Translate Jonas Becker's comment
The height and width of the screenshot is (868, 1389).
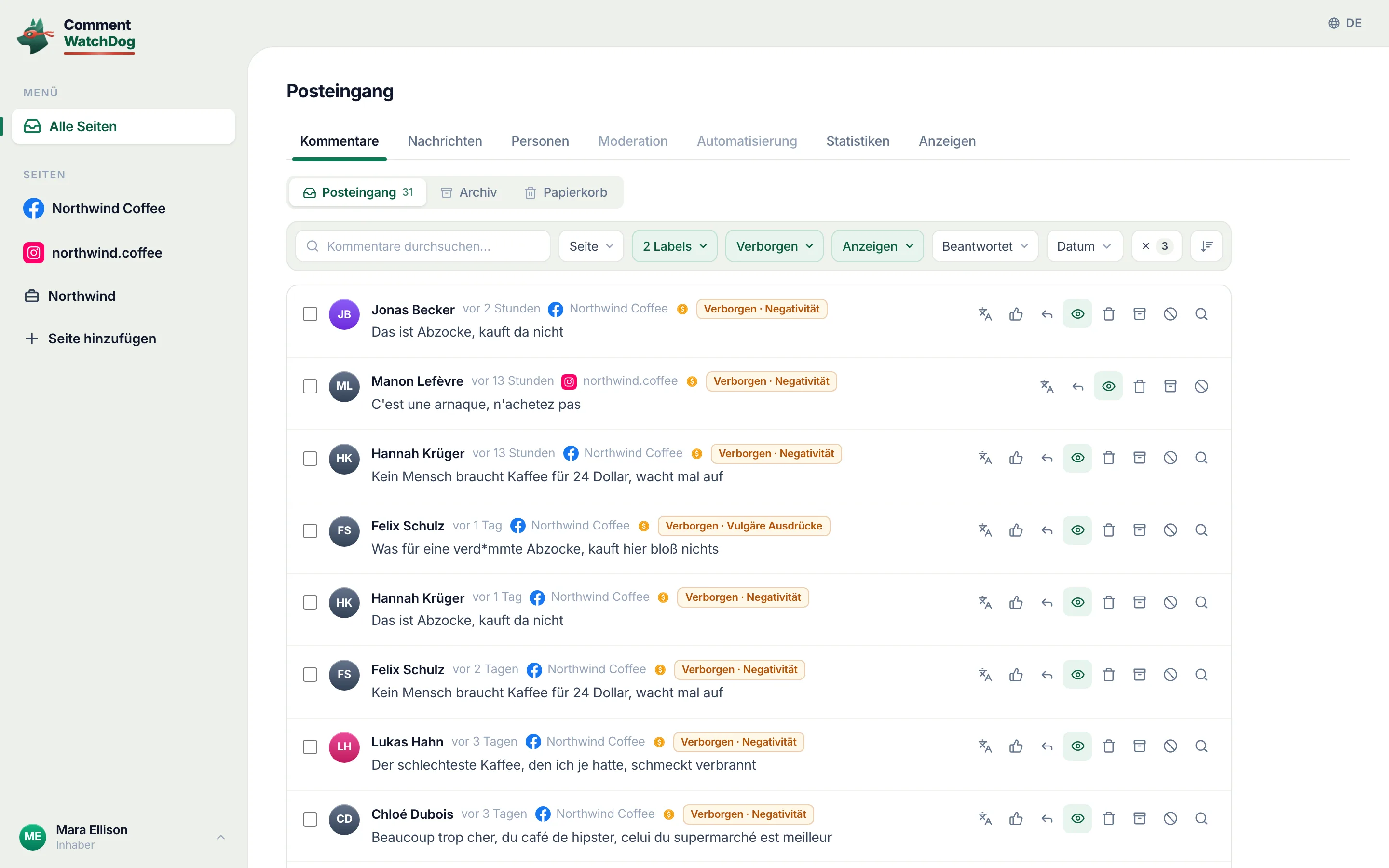click(985, 314)
